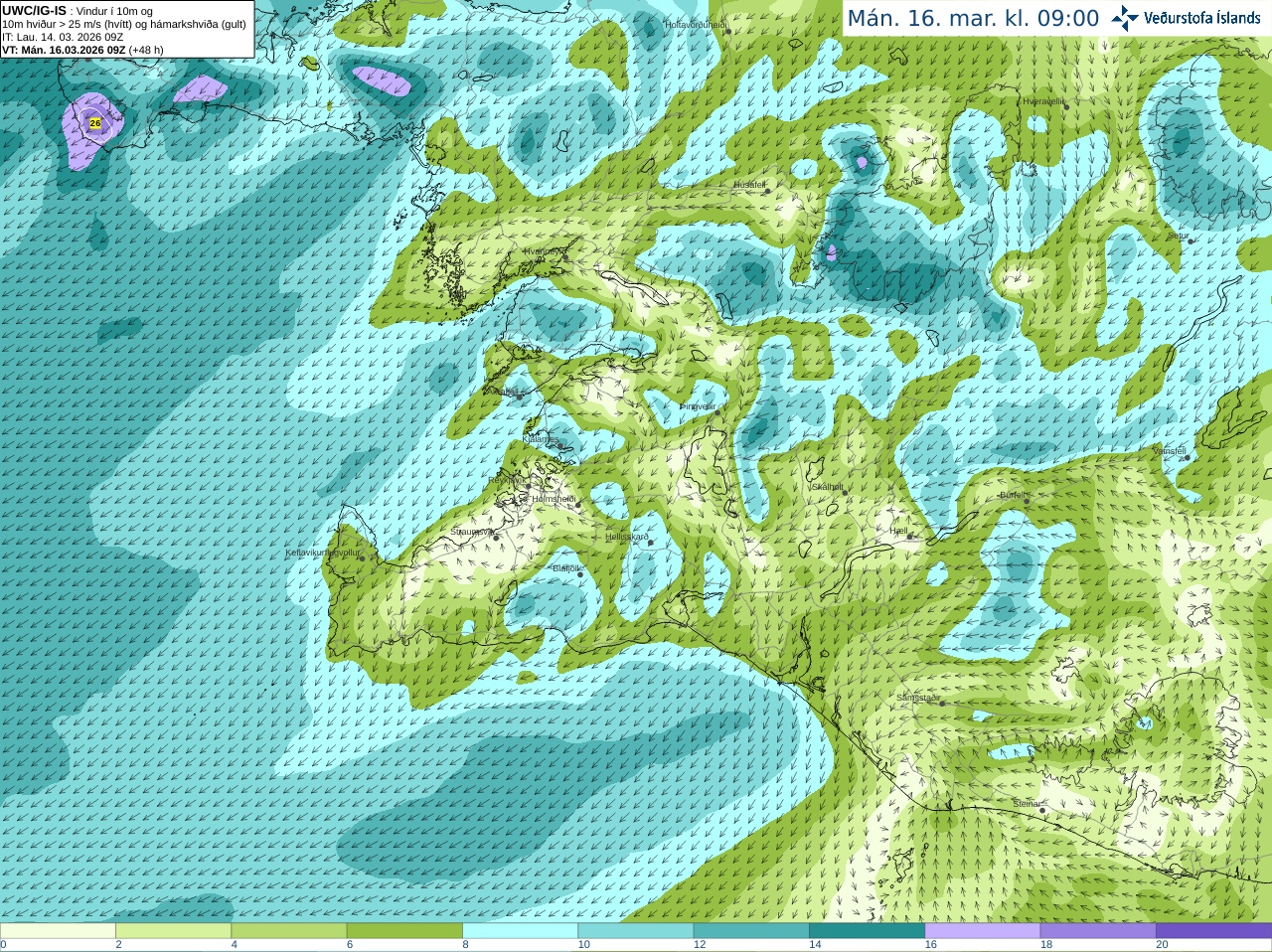
Task: Click the Holtavörðuheiði station label
Action: [696, 24]
